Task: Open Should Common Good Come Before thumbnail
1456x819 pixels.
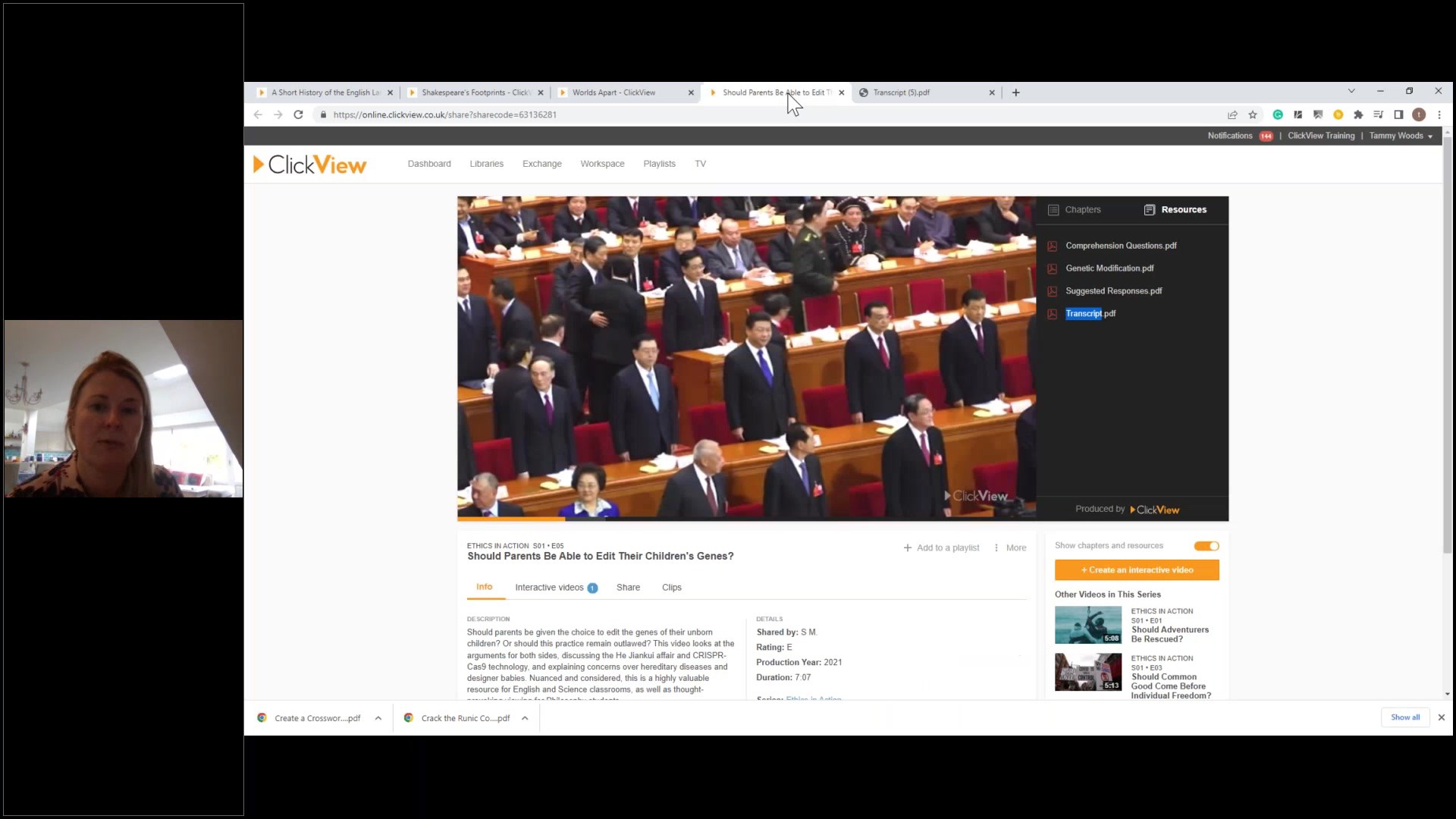Action: [x=1088, y=672]
